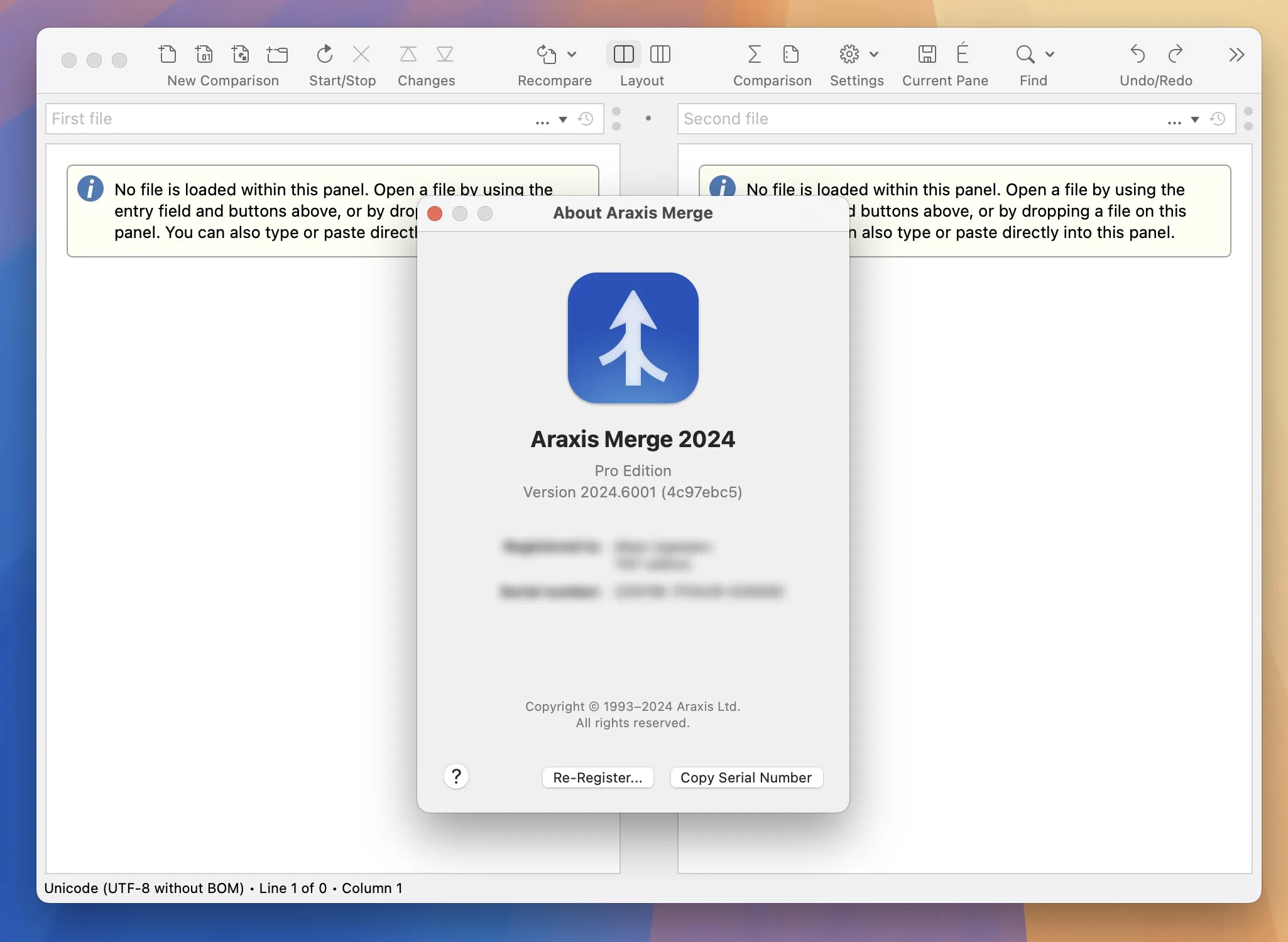Expand the Settings dropdown chevron
This screenshot has width=1288, height=942.
(x=874, y=55)
